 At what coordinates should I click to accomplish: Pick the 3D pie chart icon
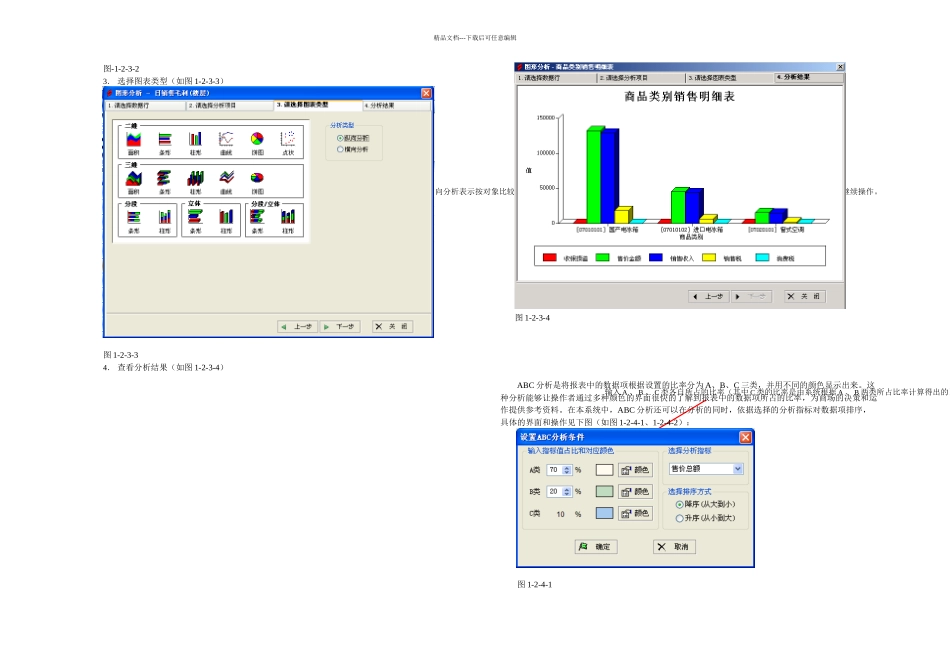257,178
